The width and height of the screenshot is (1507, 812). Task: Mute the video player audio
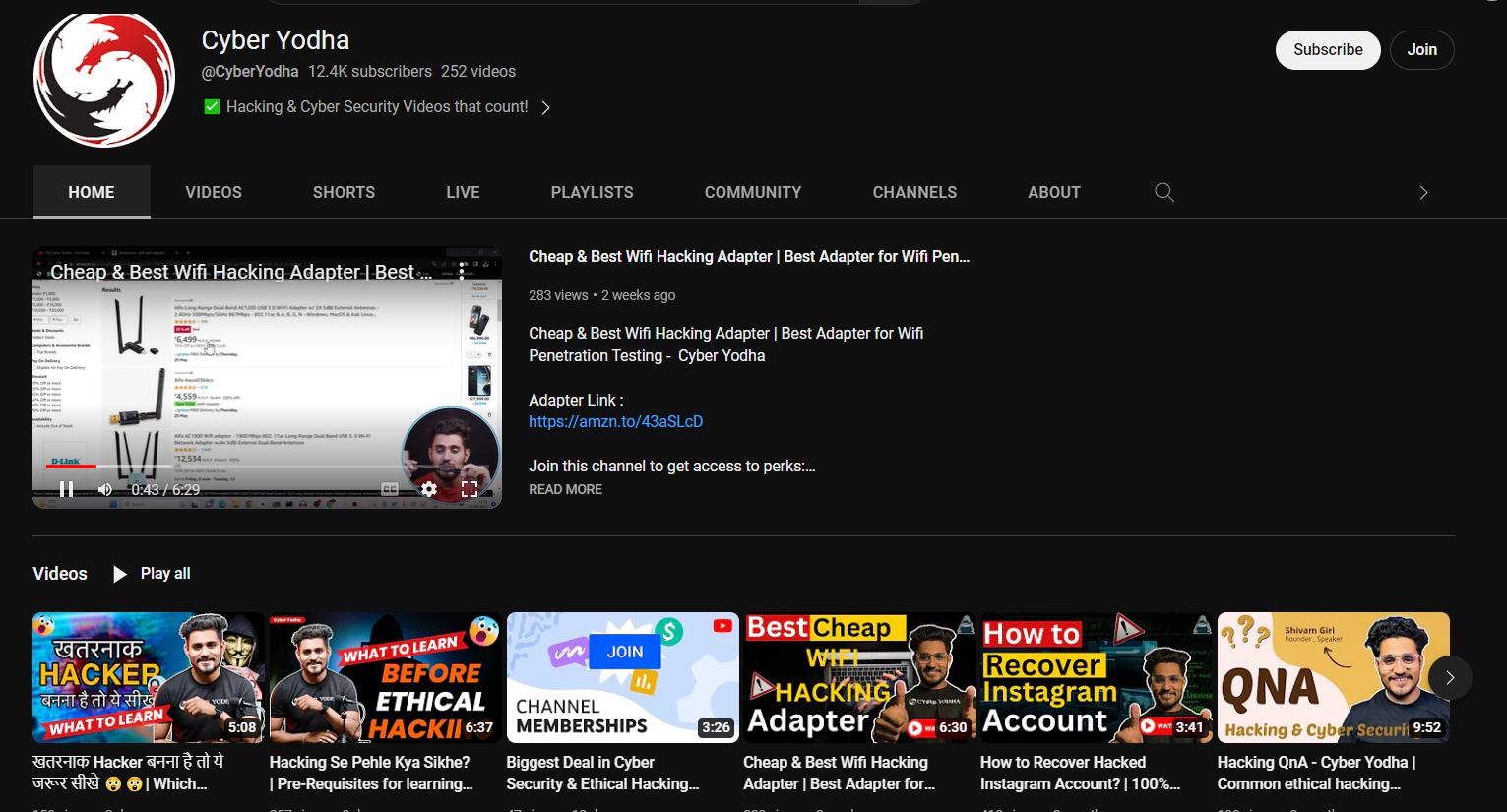pyautogui.click(x=103, y=488)
